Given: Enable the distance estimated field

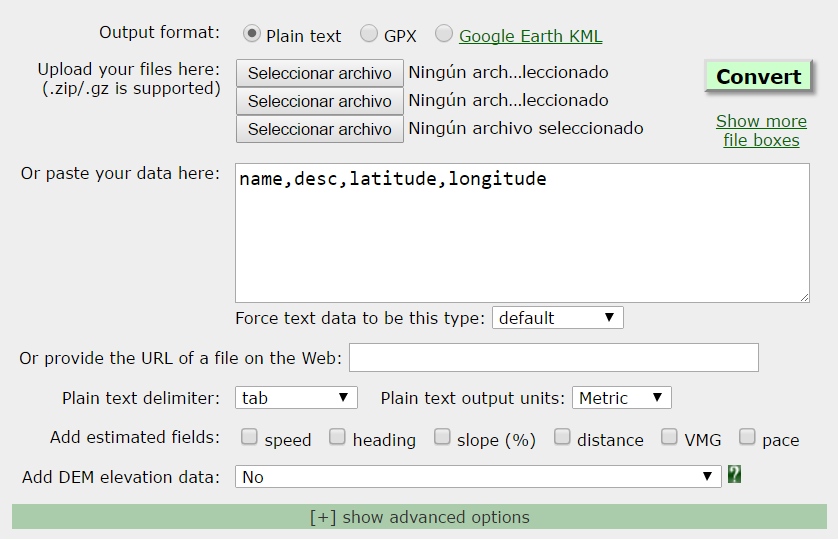Looking at the screenshot, I should 562,437.
